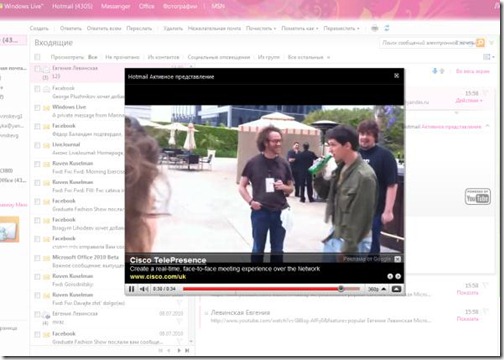Collapse the Hotmail Активное представление section
504x360 pixels.
pos(487,126)
